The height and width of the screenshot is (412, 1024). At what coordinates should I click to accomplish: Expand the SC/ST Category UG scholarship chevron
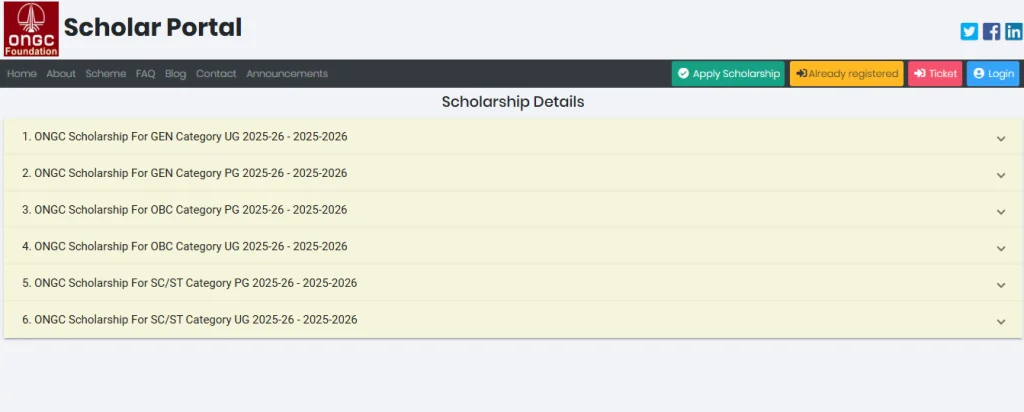click(1001, 321)
